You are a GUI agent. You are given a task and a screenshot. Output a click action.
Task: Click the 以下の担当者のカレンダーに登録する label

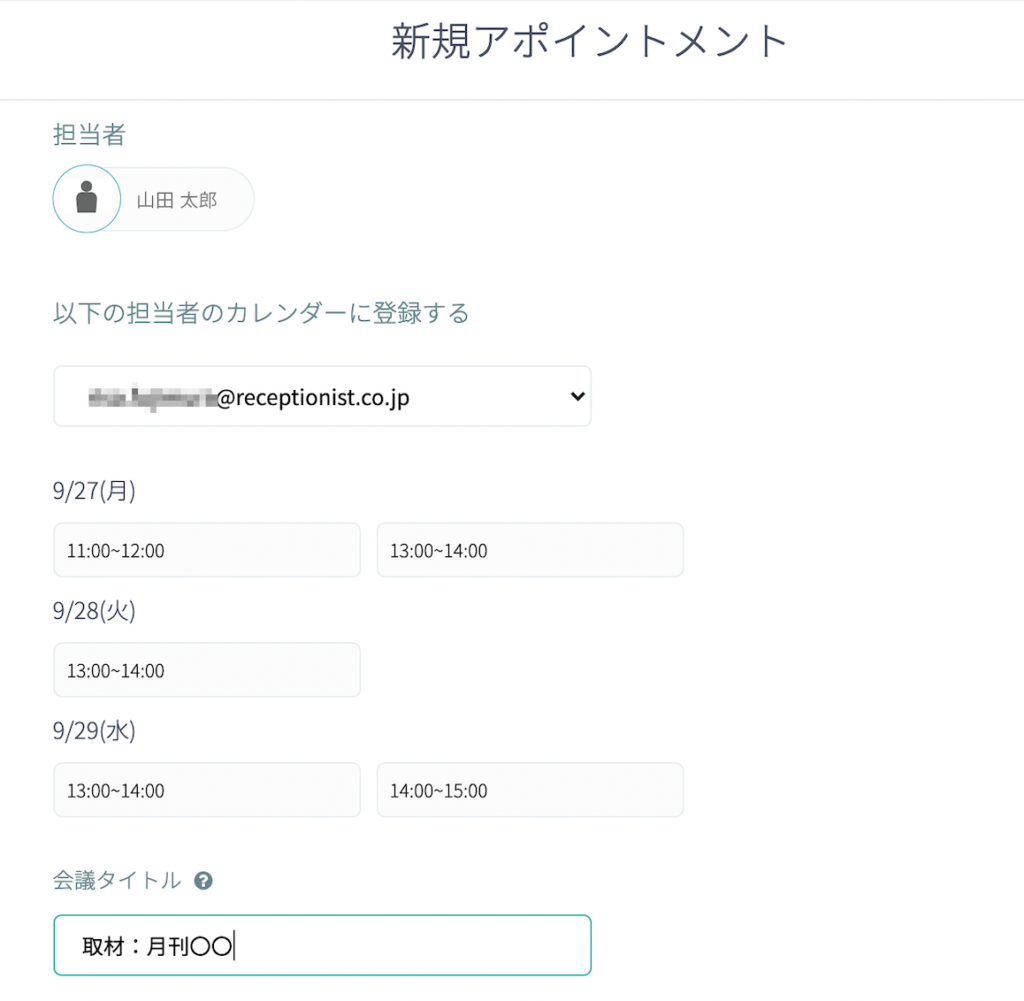click(261, 313)
